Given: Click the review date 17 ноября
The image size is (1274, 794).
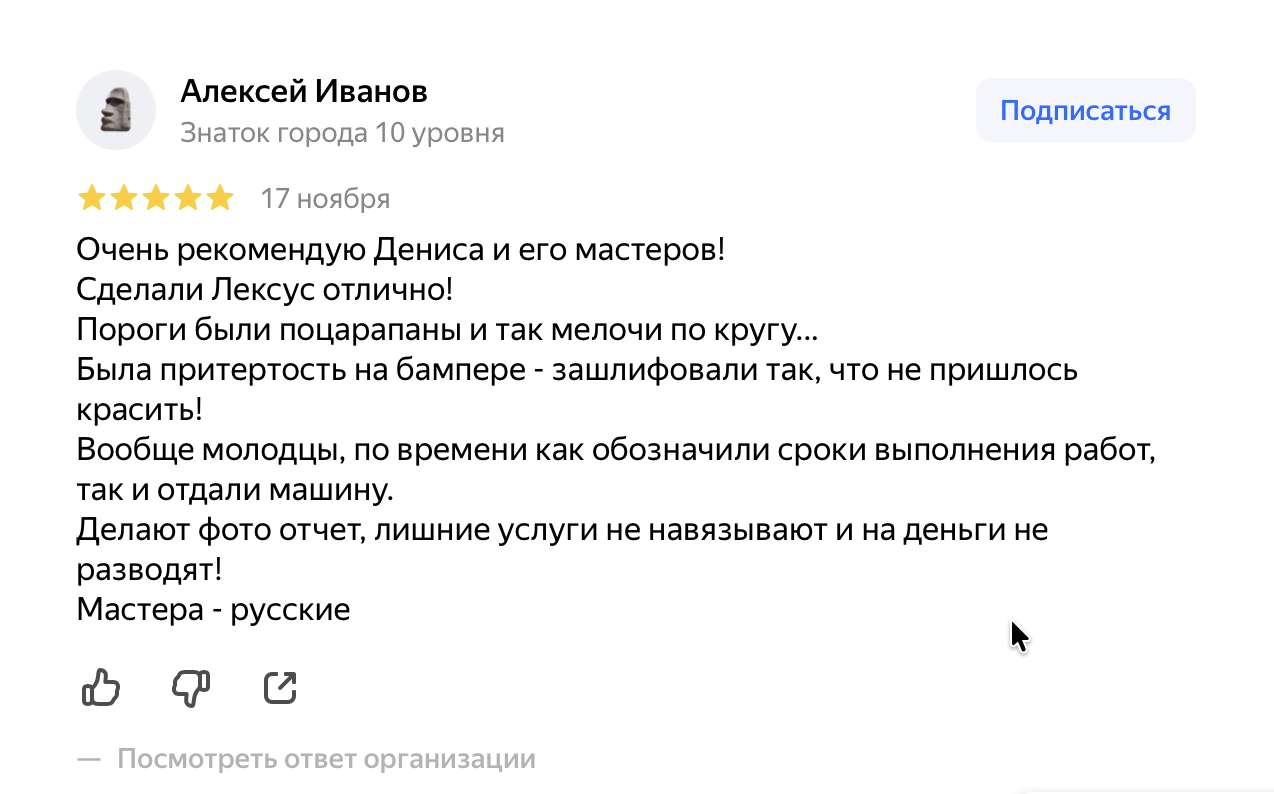Looking at the screenshot, I should (x=325, y=199).
